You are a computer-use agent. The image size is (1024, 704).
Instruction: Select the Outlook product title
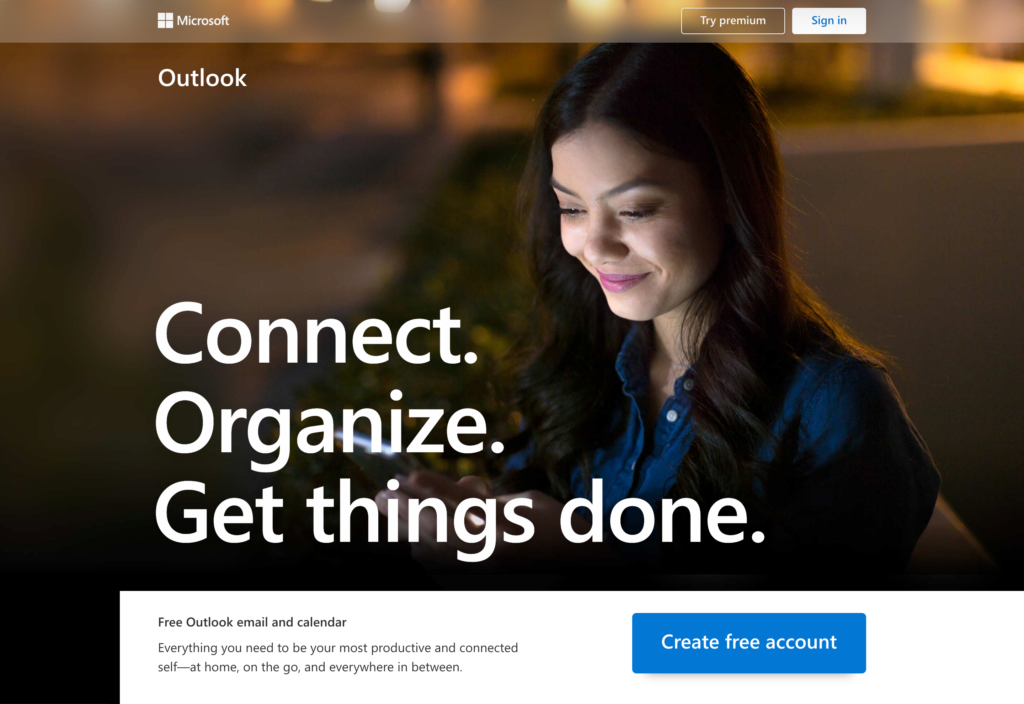[x=202, y=78]
